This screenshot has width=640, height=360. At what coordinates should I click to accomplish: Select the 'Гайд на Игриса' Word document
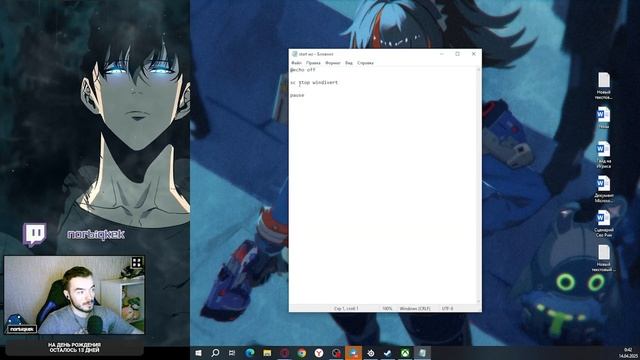pyautogui.click(x=604, y=154)
